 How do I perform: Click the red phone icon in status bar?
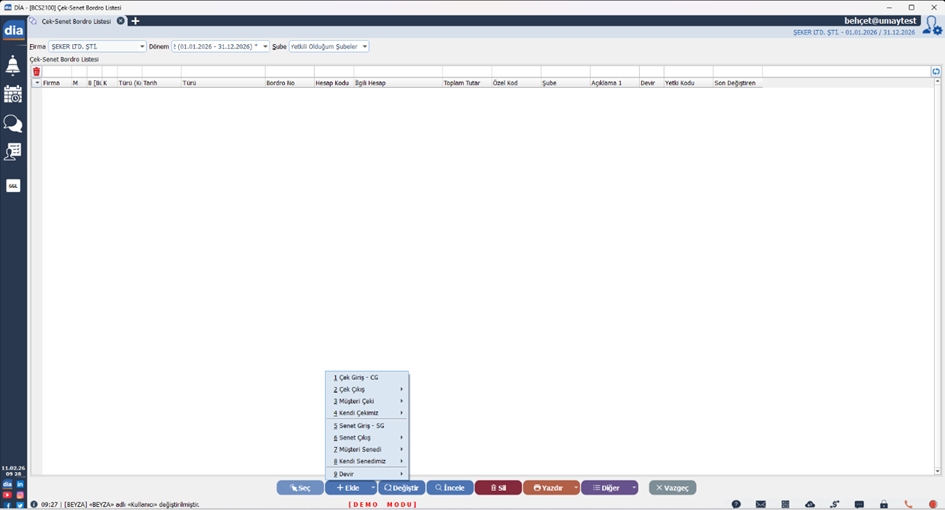click(908, 504)
